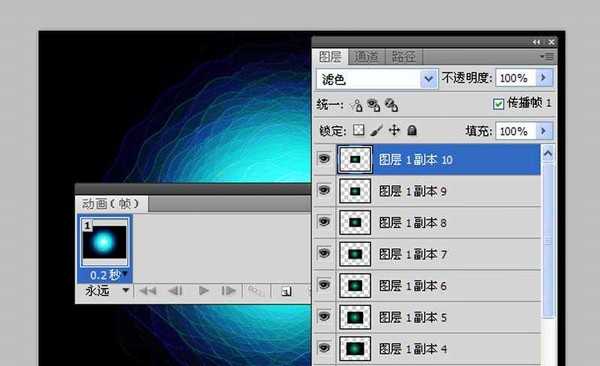Switch to the 路径 tab

[404, 57]
